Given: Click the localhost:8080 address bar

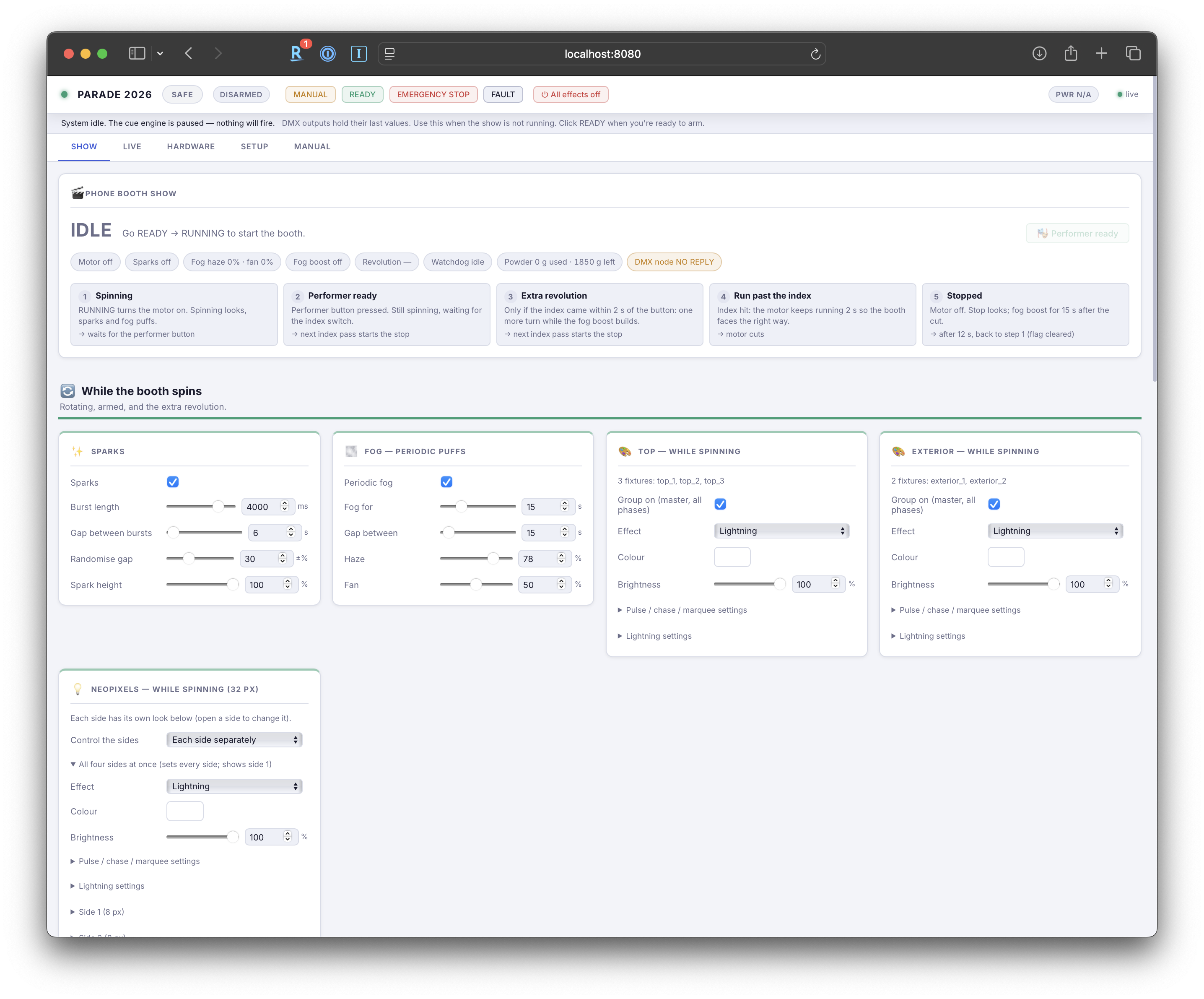Looking at the screenshot, I should (602, 54).
